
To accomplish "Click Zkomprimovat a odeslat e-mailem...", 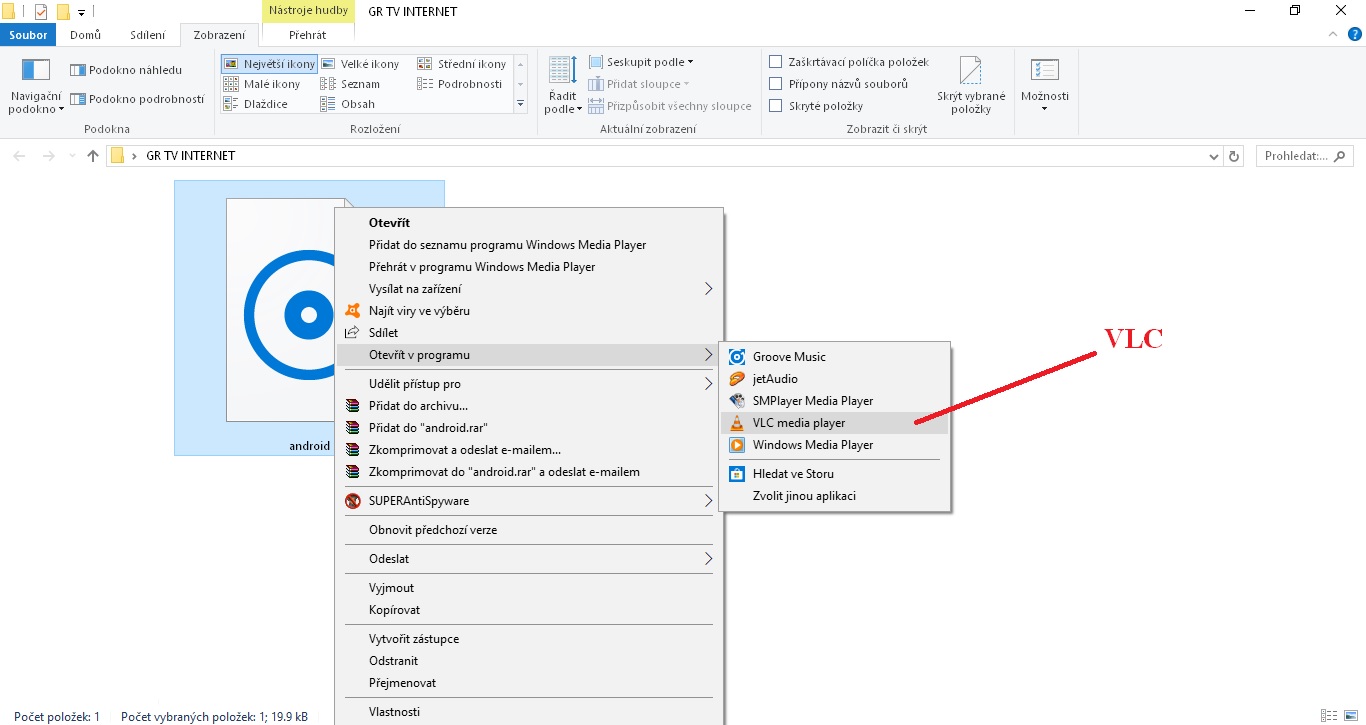I will 528,450.
